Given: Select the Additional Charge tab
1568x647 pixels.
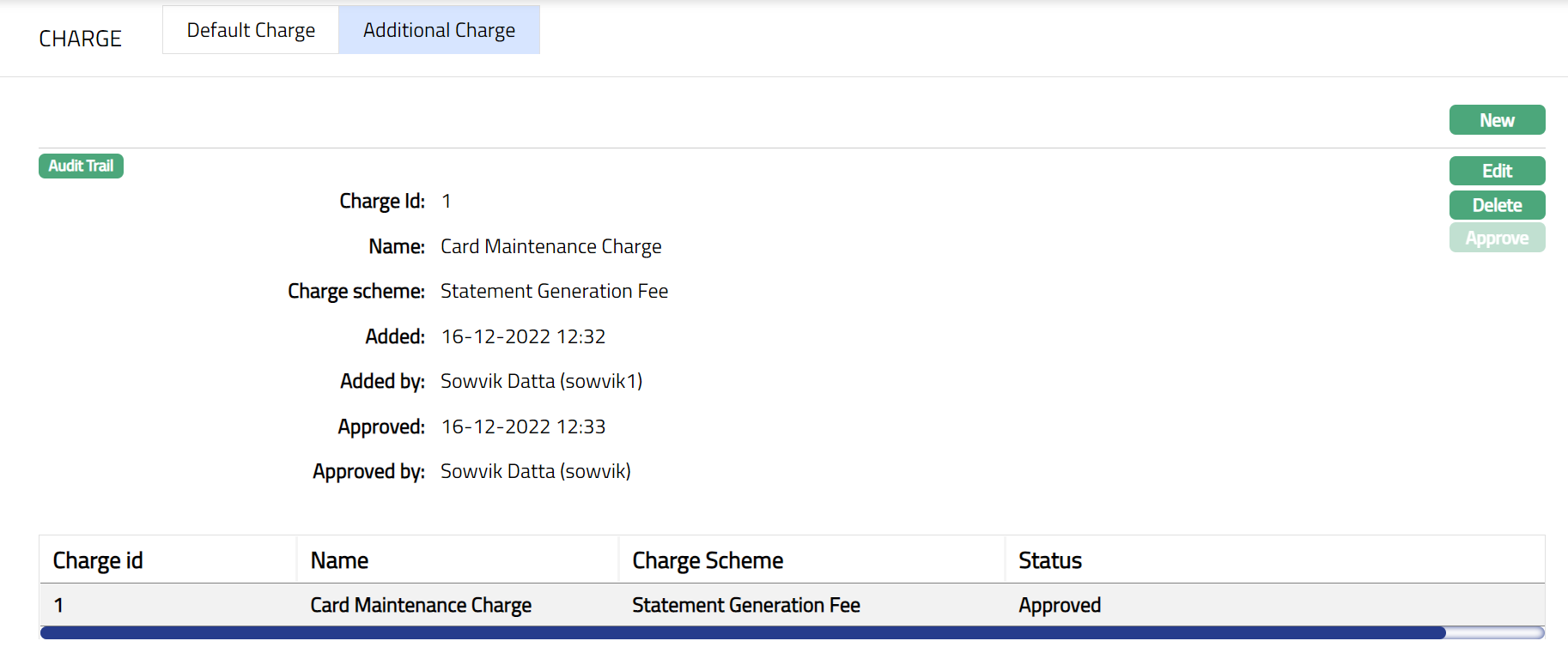Looking at the screenshot, I should pyautogui.click(x=439, y=30).
